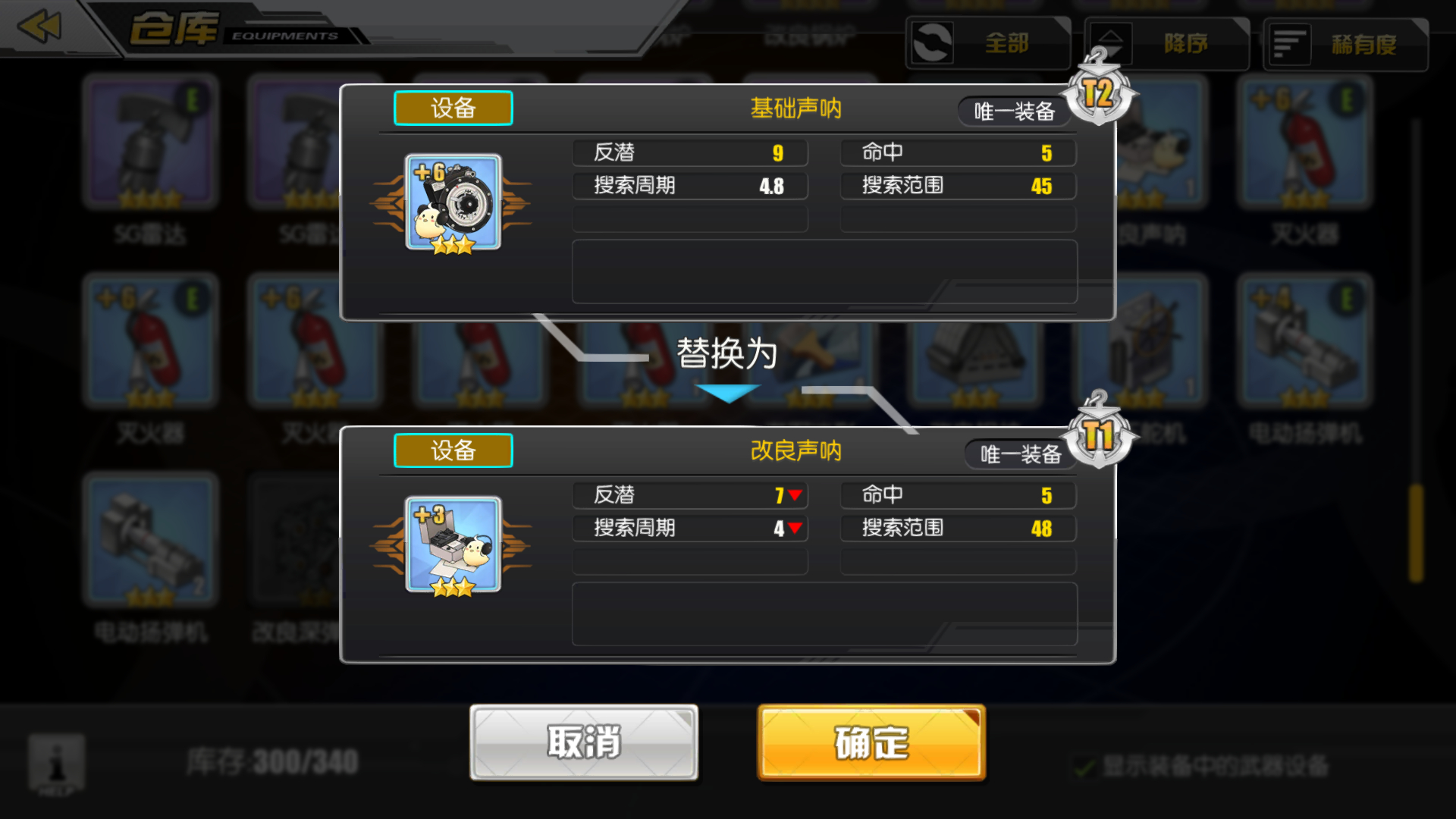Select the 基础声呐 sonar equipment icon
Viewport: 1456px width, 819px height.
[x=453, y=202]
